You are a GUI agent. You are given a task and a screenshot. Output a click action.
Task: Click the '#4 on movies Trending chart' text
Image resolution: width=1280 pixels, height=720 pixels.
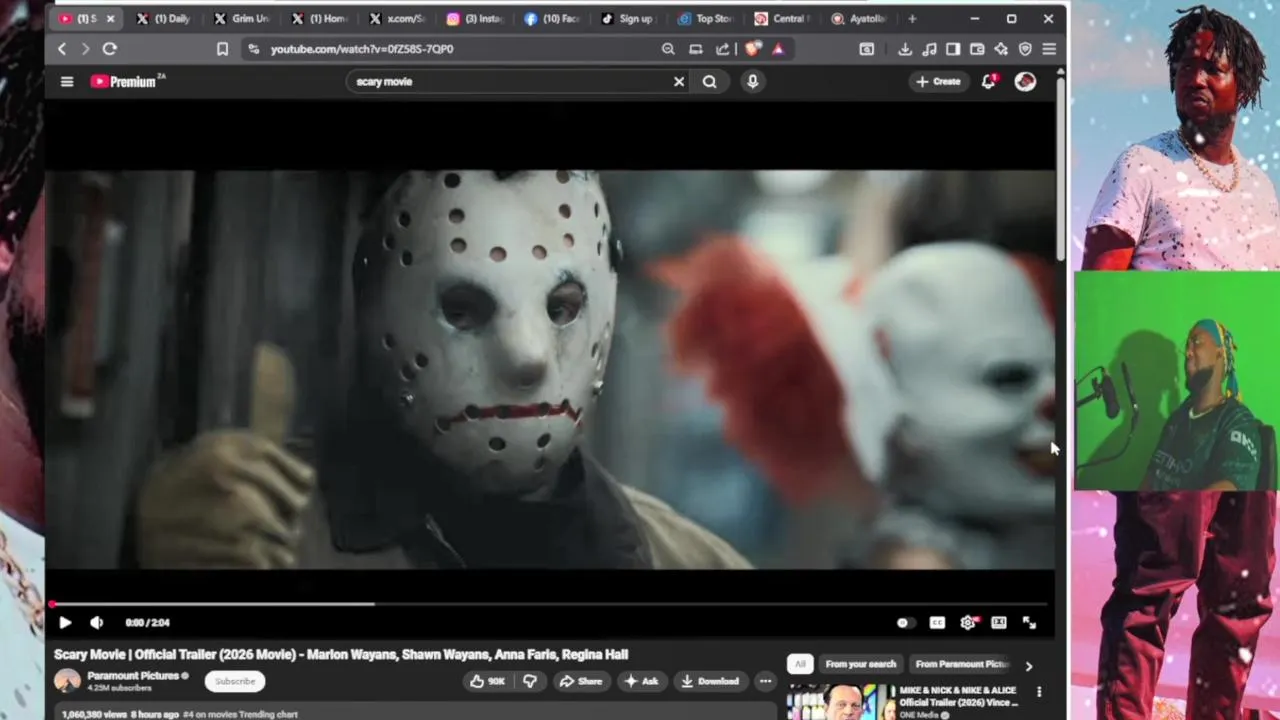[x=240, y=714]
